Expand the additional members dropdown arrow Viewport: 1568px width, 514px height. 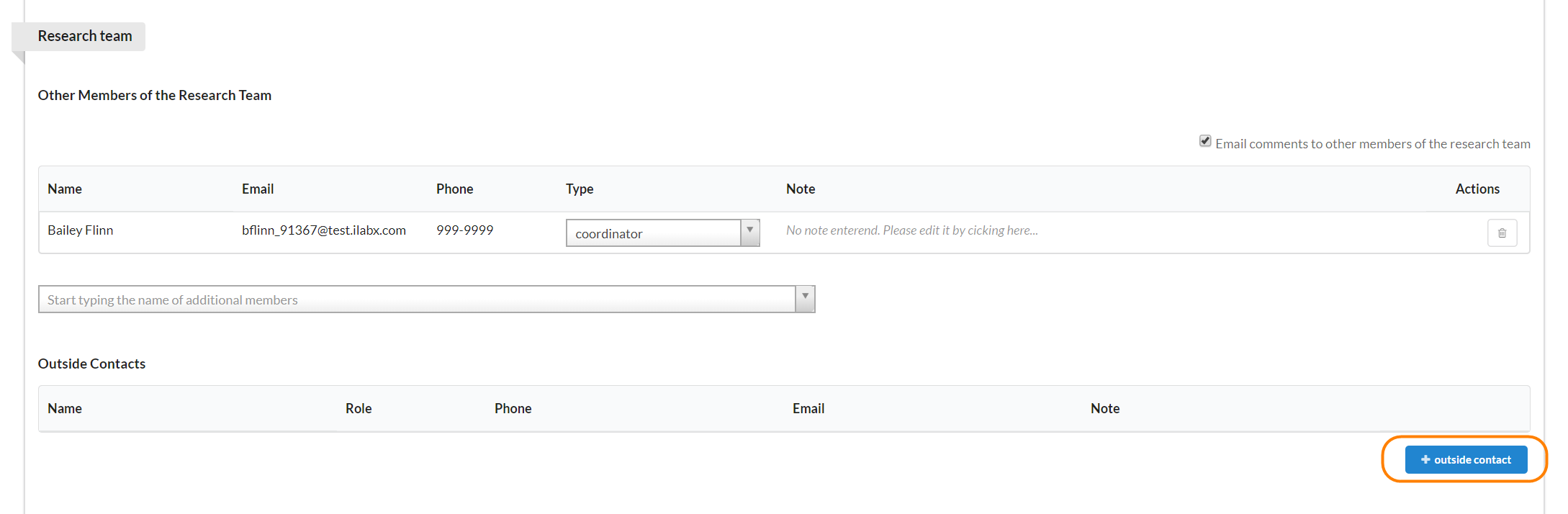point(805,299)
